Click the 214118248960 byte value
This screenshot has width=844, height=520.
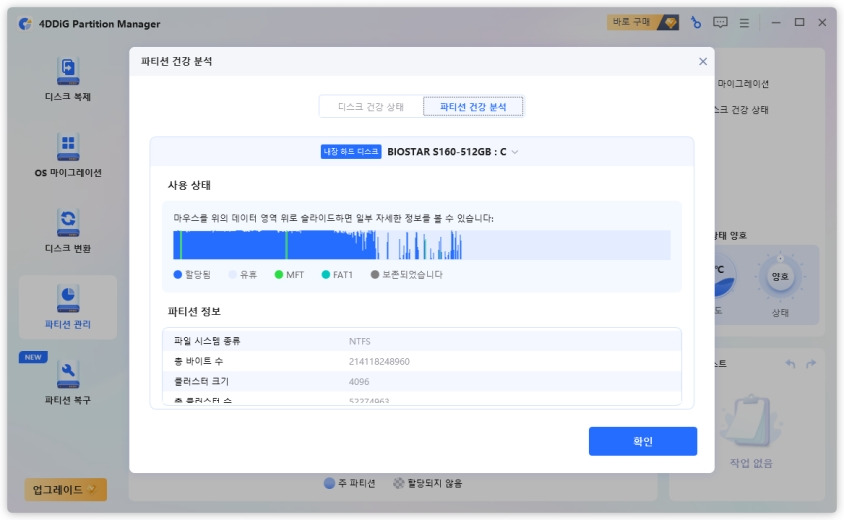coord(379,362)
